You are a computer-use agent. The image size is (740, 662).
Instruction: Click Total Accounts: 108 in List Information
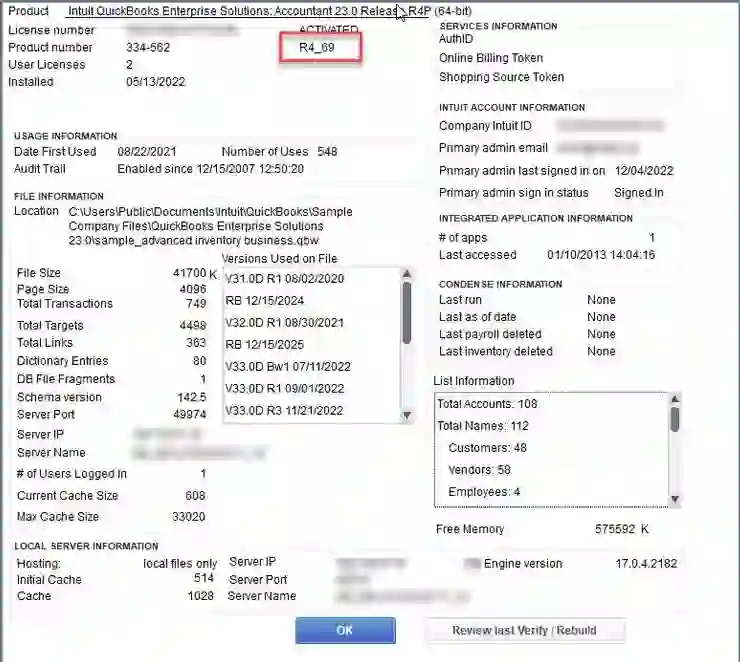click(x=487, y=404)
